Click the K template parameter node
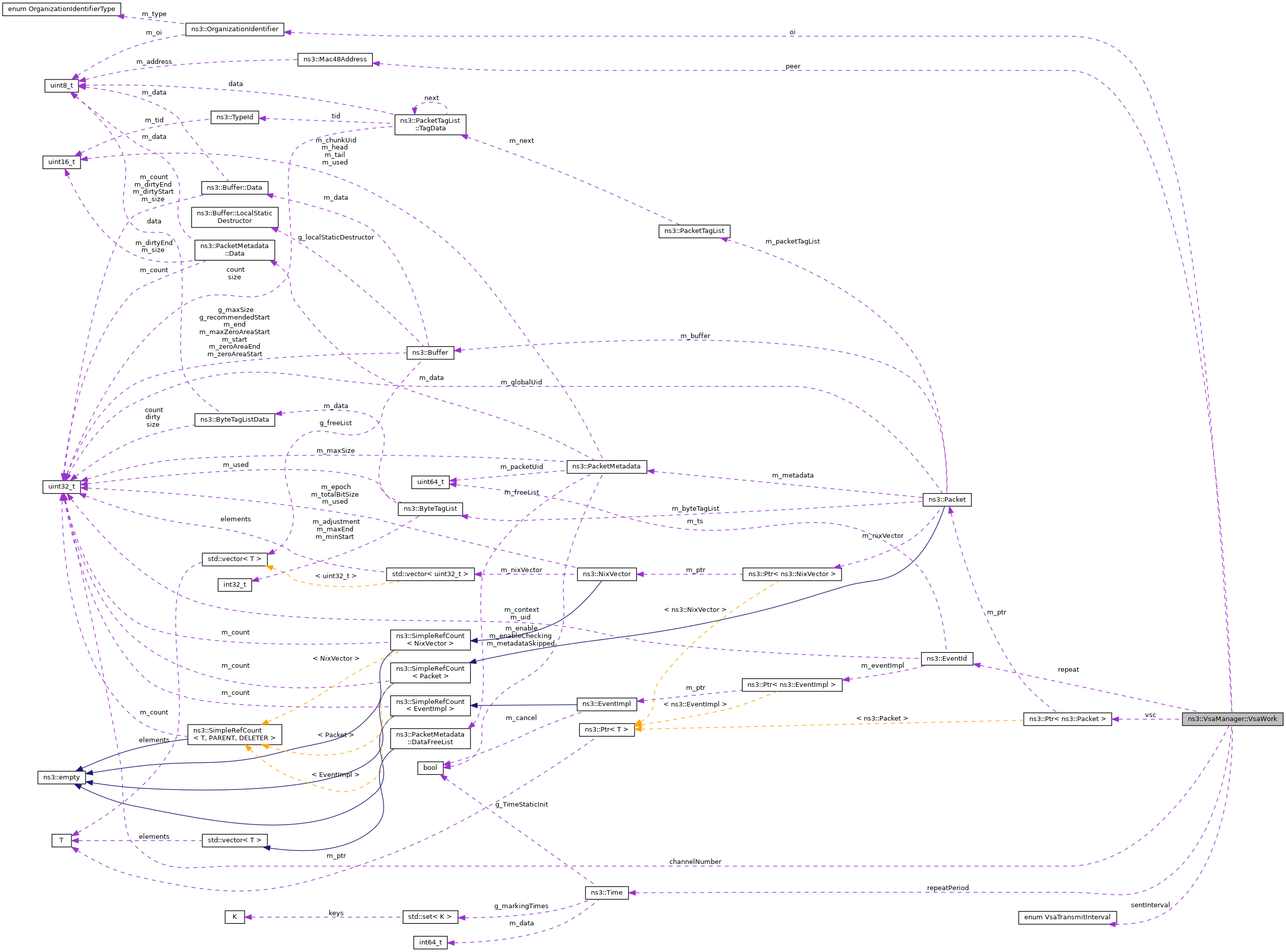The width and height of the screenshot is (1286, 952). coord(235,917)
